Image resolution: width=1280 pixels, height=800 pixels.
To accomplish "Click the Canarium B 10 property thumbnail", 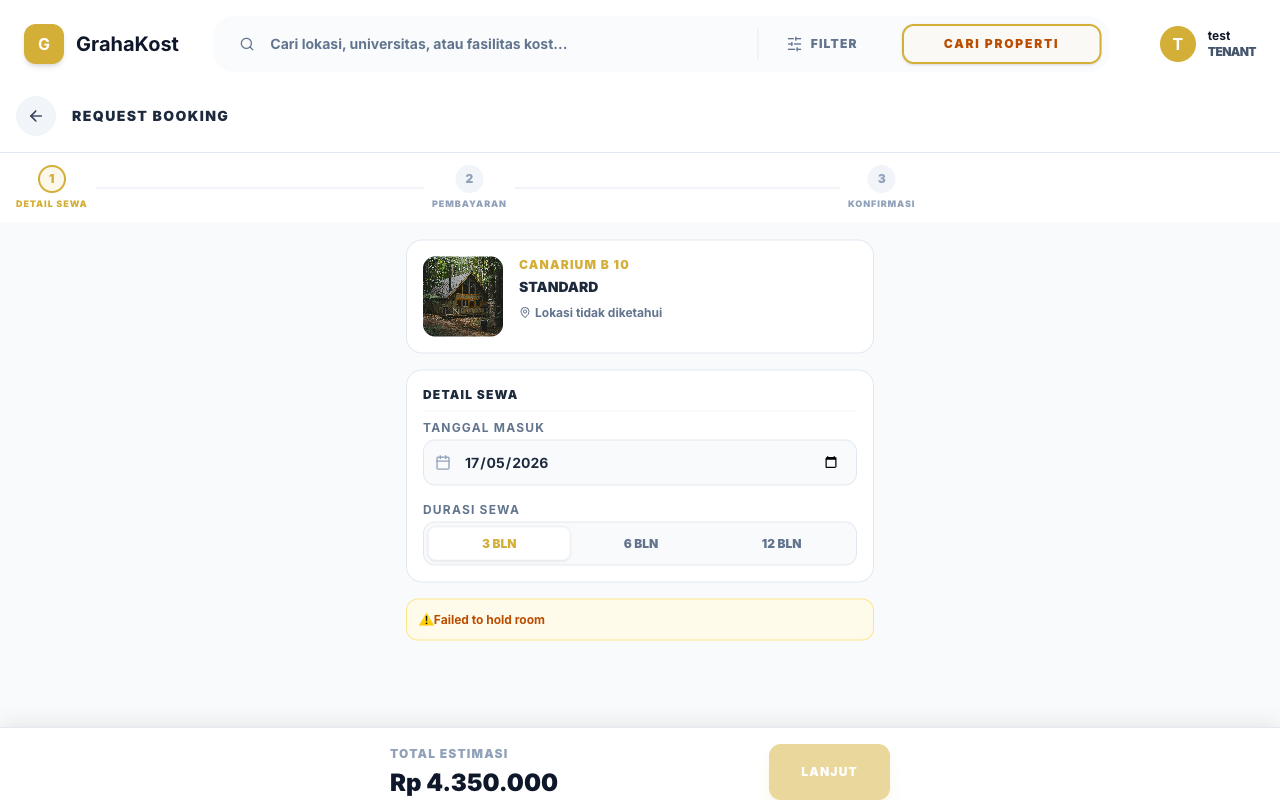I will click(463, 296).
